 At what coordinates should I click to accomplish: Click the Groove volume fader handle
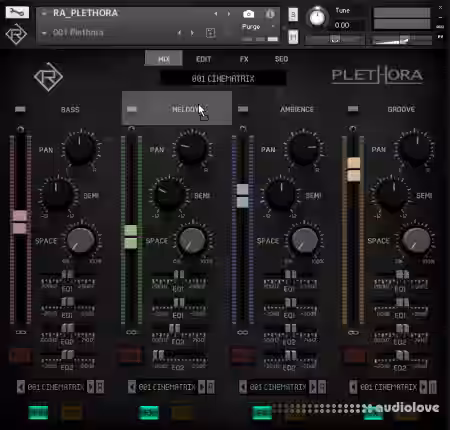tap(353, 170)
